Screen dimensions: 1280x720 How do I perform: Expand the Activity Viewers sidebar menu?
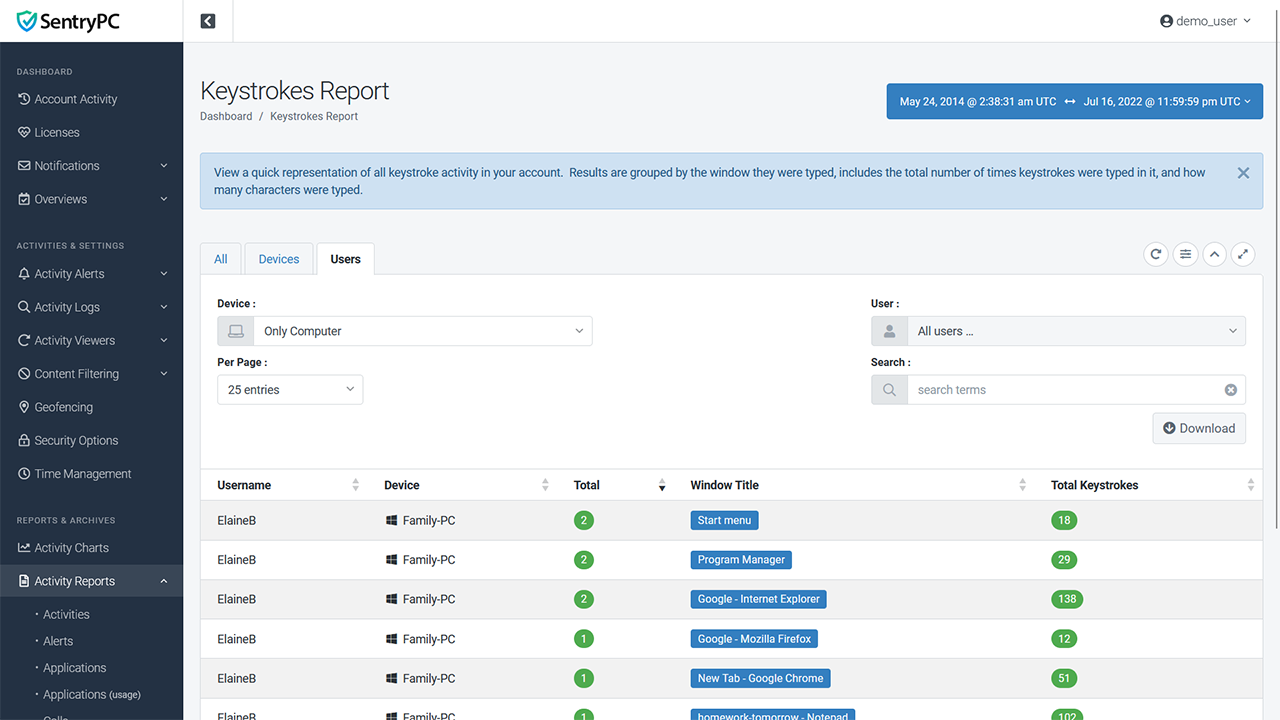91,340
